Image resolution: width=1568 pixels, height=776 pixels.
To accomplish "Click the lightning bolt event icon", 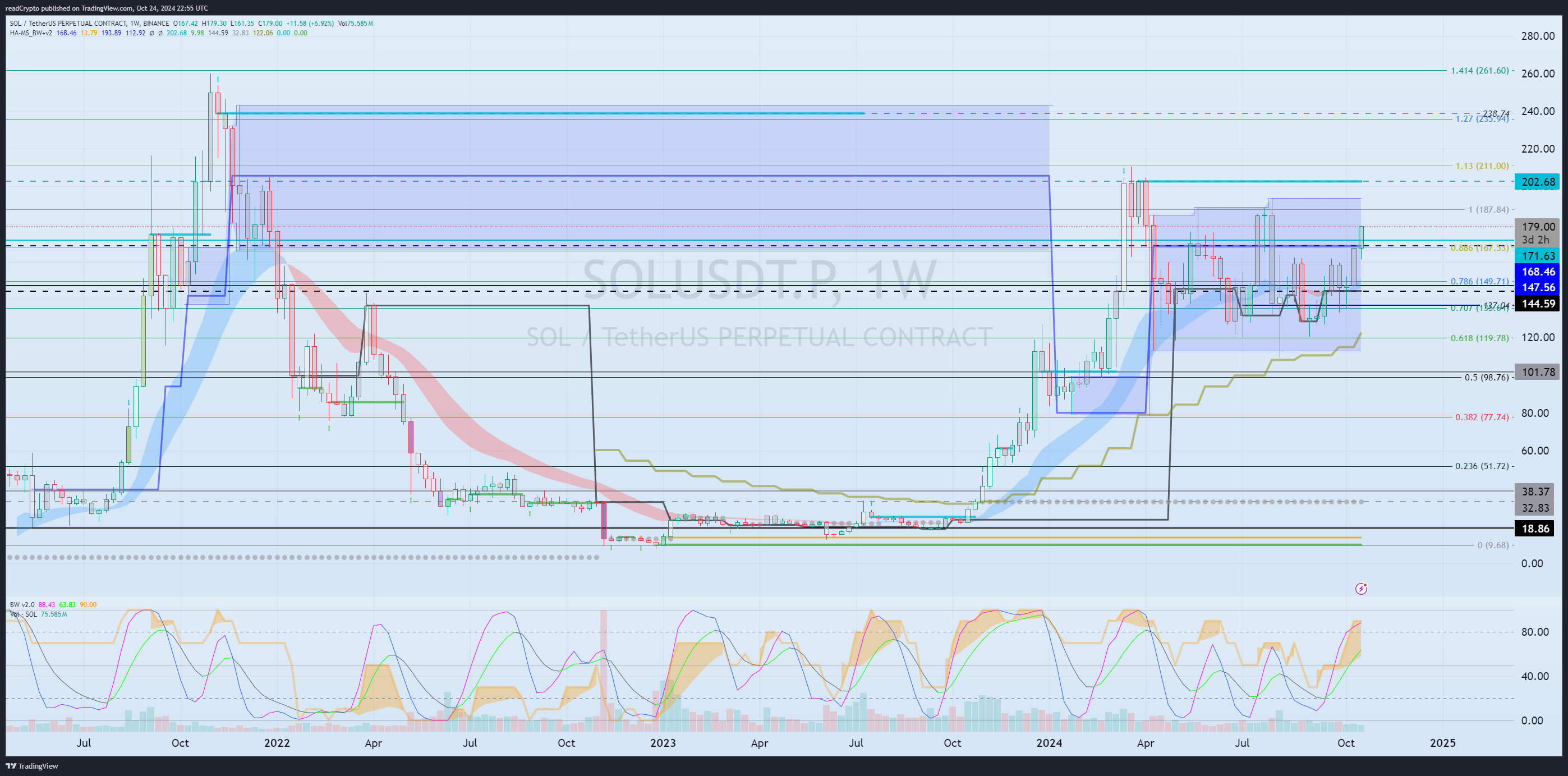I will pos(1362,589).
